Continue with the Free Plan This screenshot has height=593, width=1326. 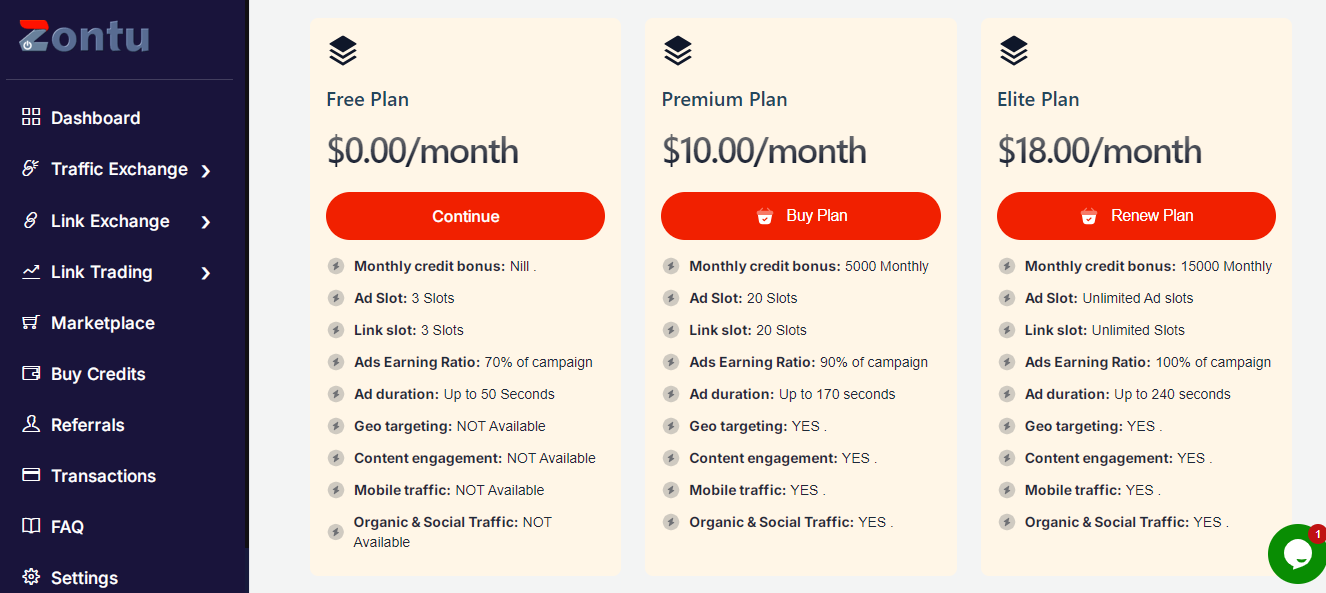[465, 216]
